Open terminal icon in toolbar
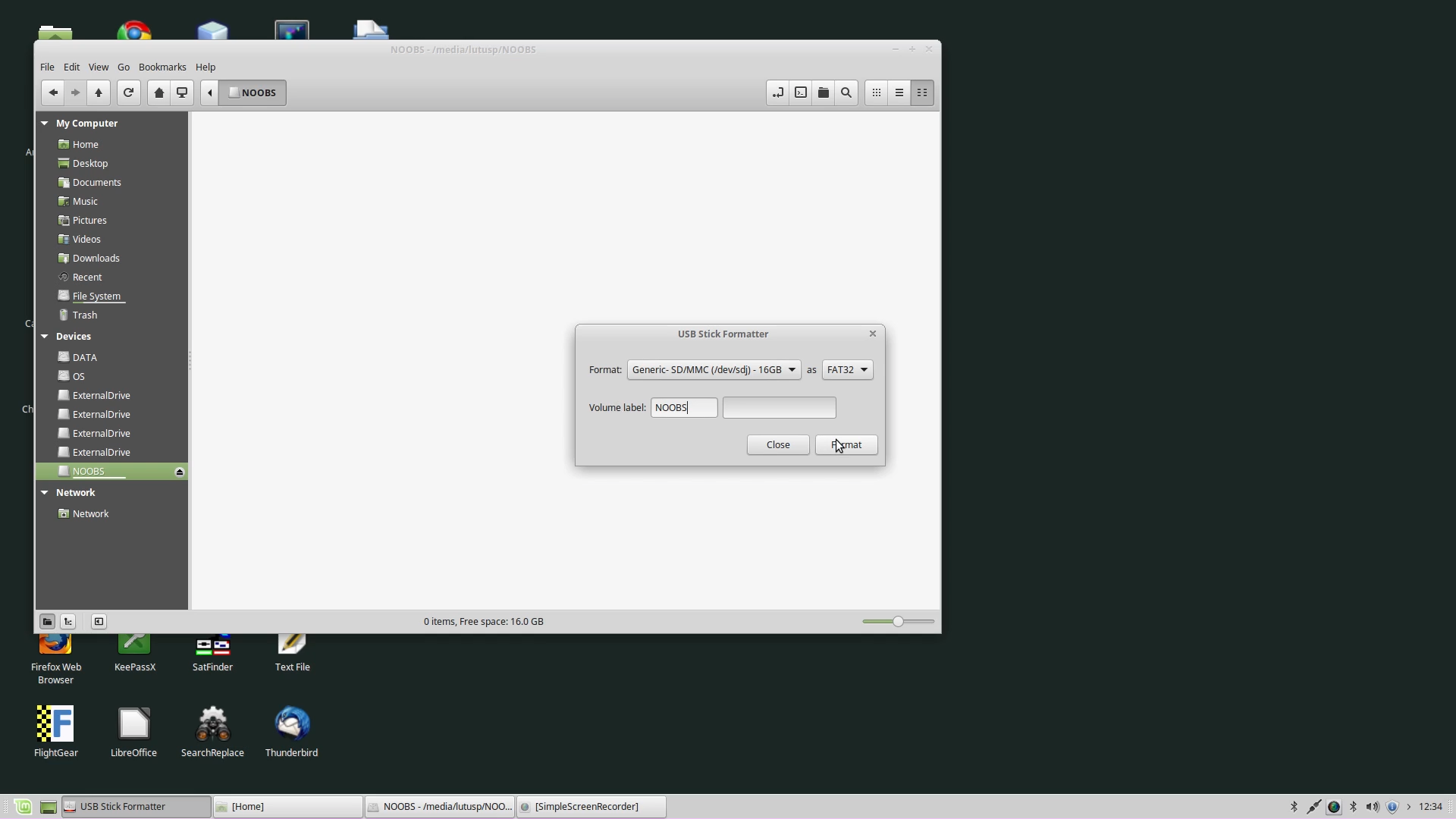Image resolution: width=1456 pixels, height=819 pixels. (x=801, y=93)
